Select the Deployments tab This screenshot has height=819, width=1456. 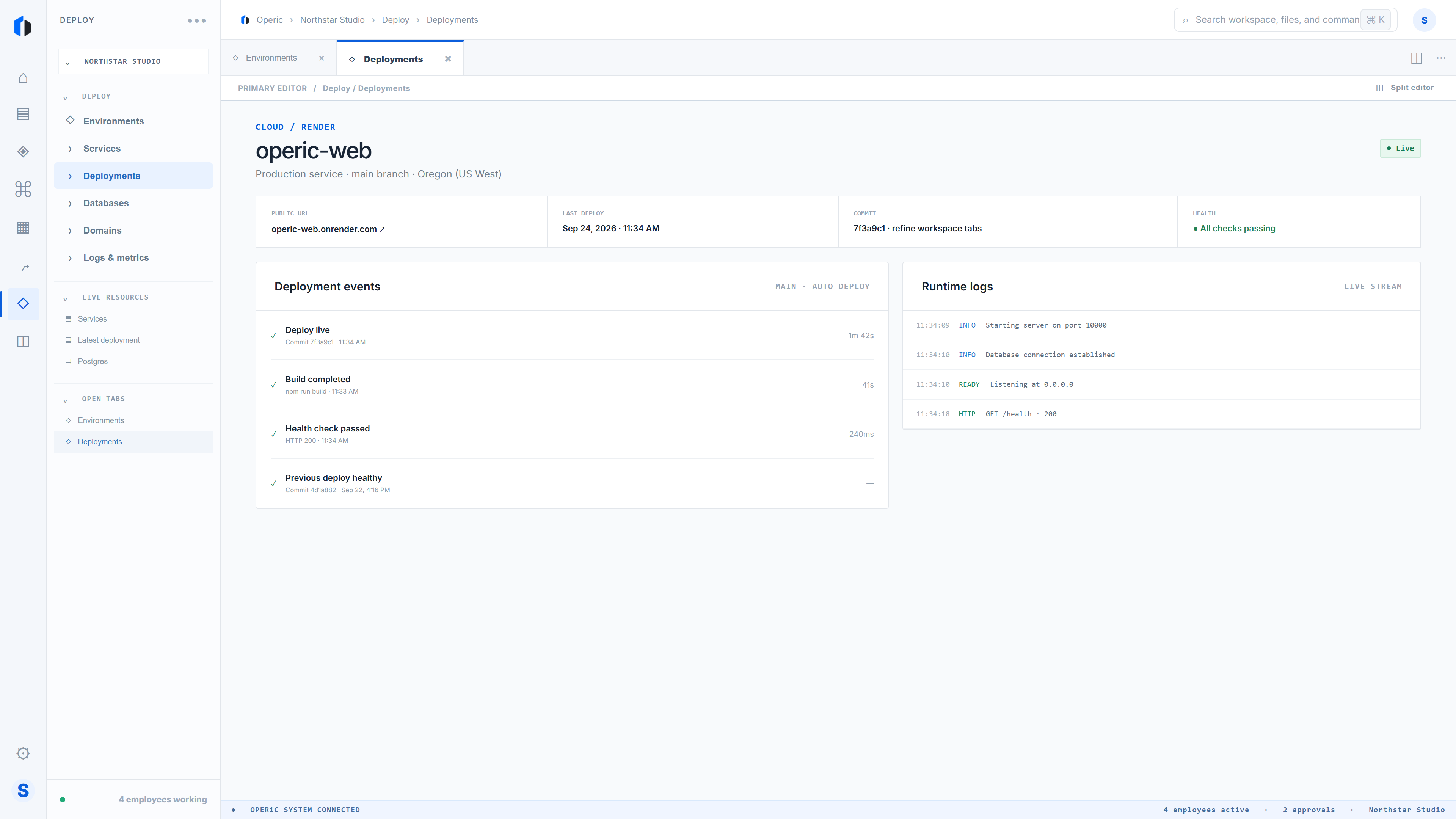coord(400,58)
